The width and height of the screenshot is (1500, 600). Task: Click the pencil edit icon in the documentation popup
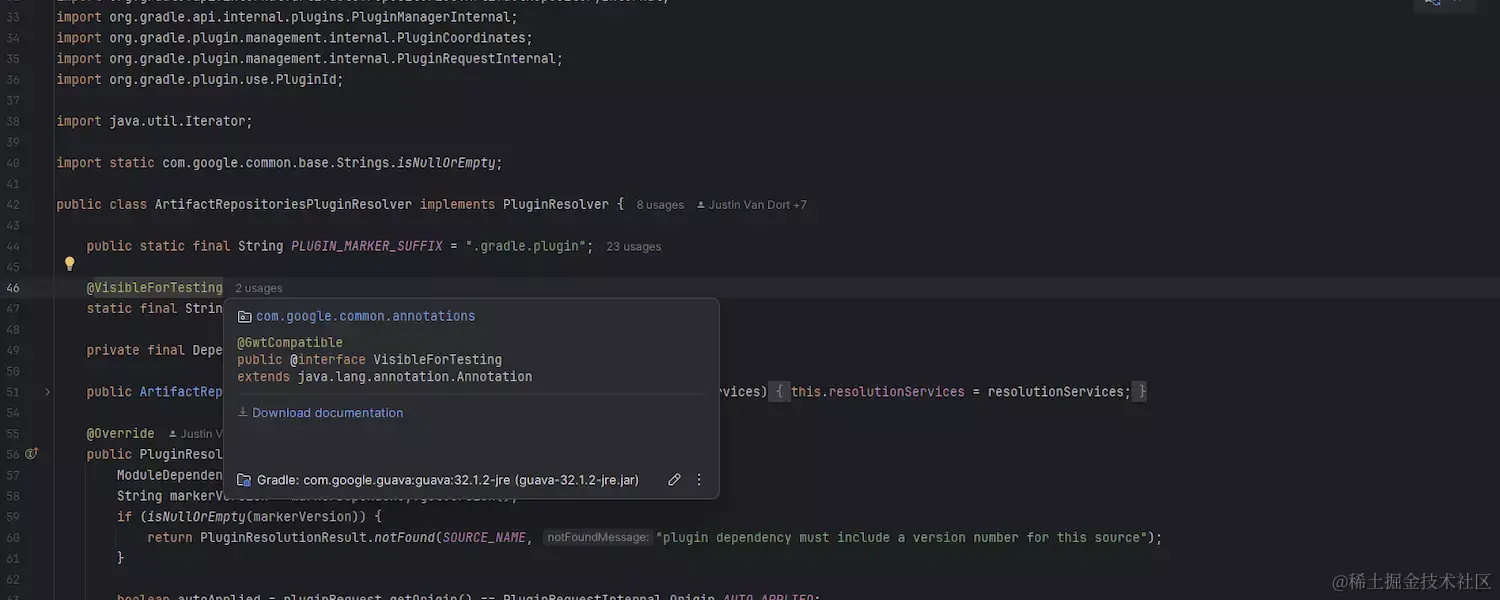674,479
